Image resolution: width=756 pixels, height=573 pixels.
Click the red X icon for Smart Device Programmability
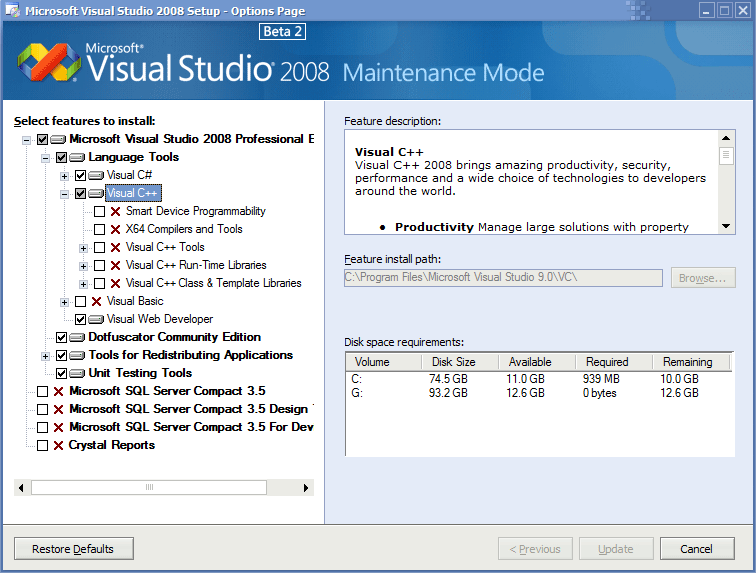[x=115, y=211]
